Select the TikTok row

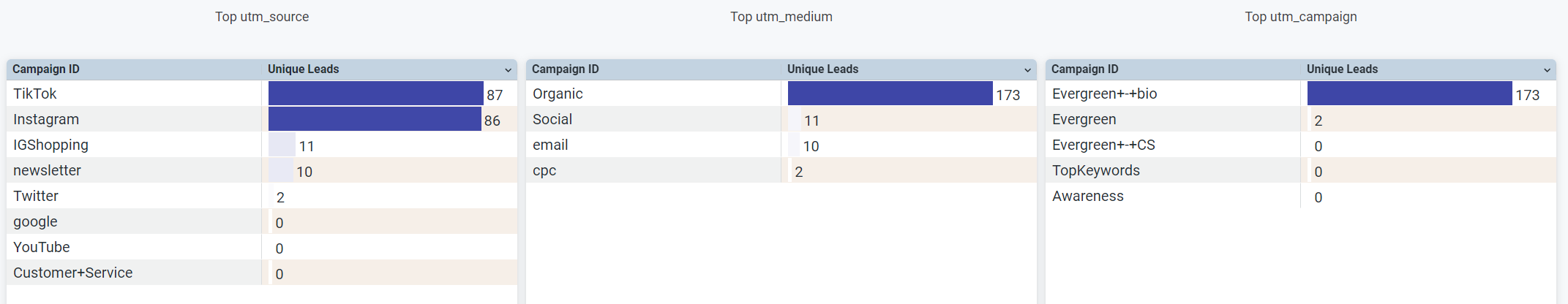262,94
